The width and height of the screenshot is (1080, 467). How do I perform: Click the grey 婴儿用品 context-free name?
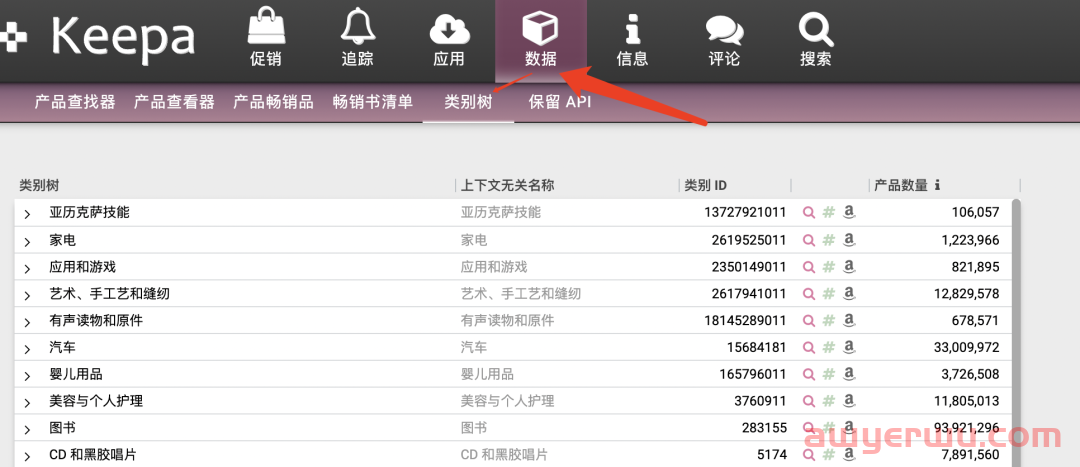point(487,374)
